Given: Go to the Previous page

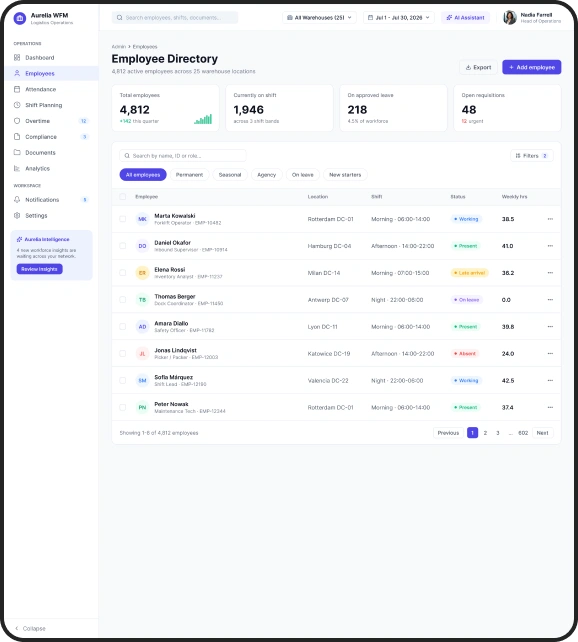Looking at the screenshot, I should pos(448,433).
